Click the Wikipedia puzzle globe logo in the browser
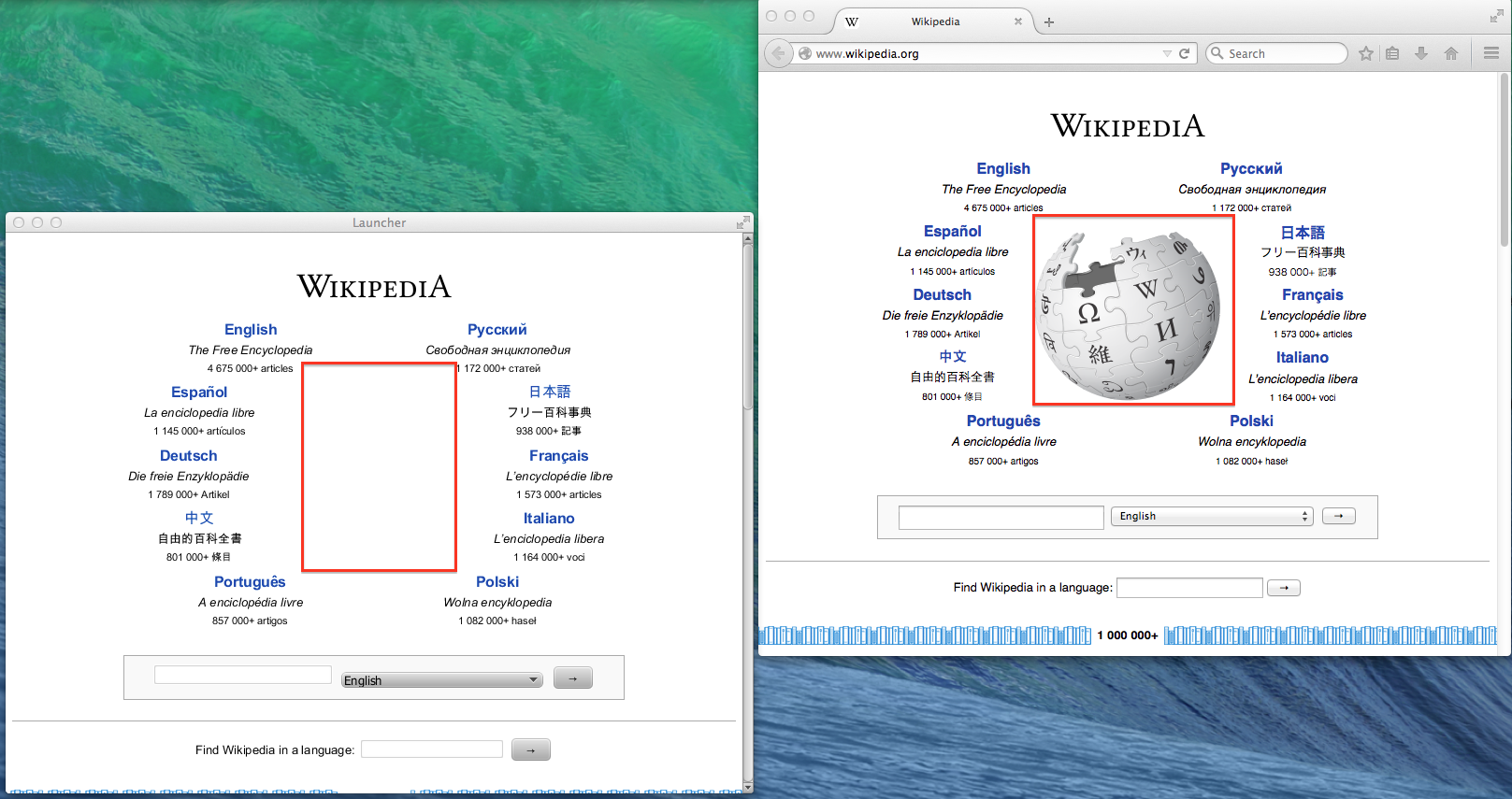This screenshot has height=799, width=1512. (x=1132, y=311)
